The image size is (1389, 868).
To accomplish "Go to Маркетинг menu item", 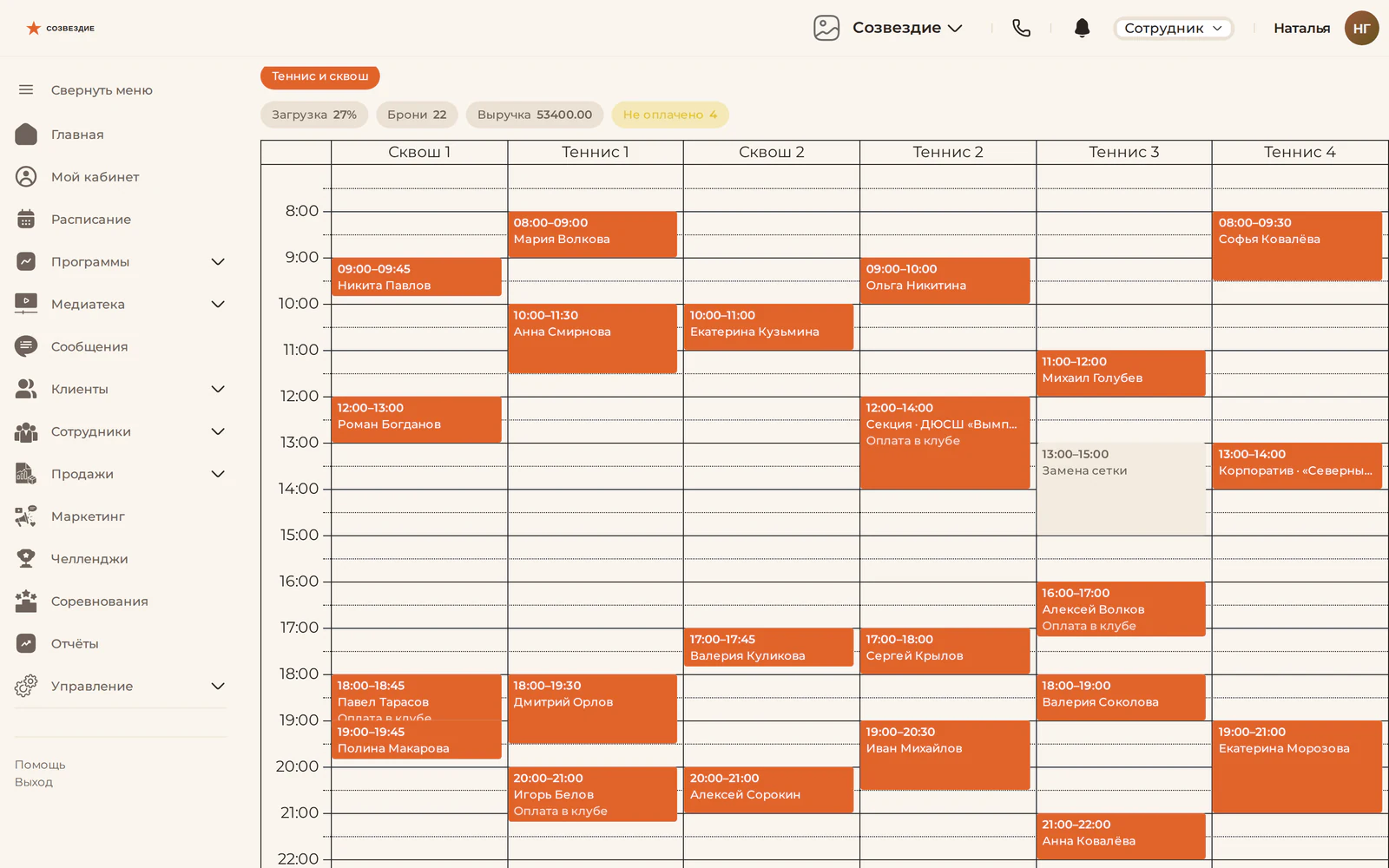I will [x=88, y=516].
